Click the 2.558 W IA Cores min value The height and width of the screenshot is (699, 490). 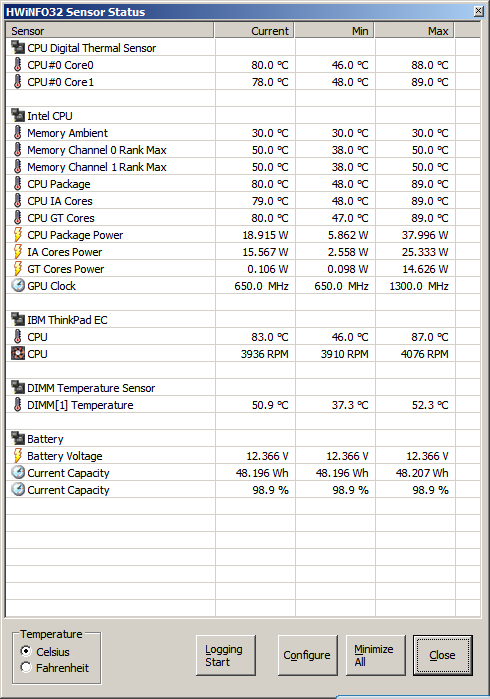click(348, 252)
